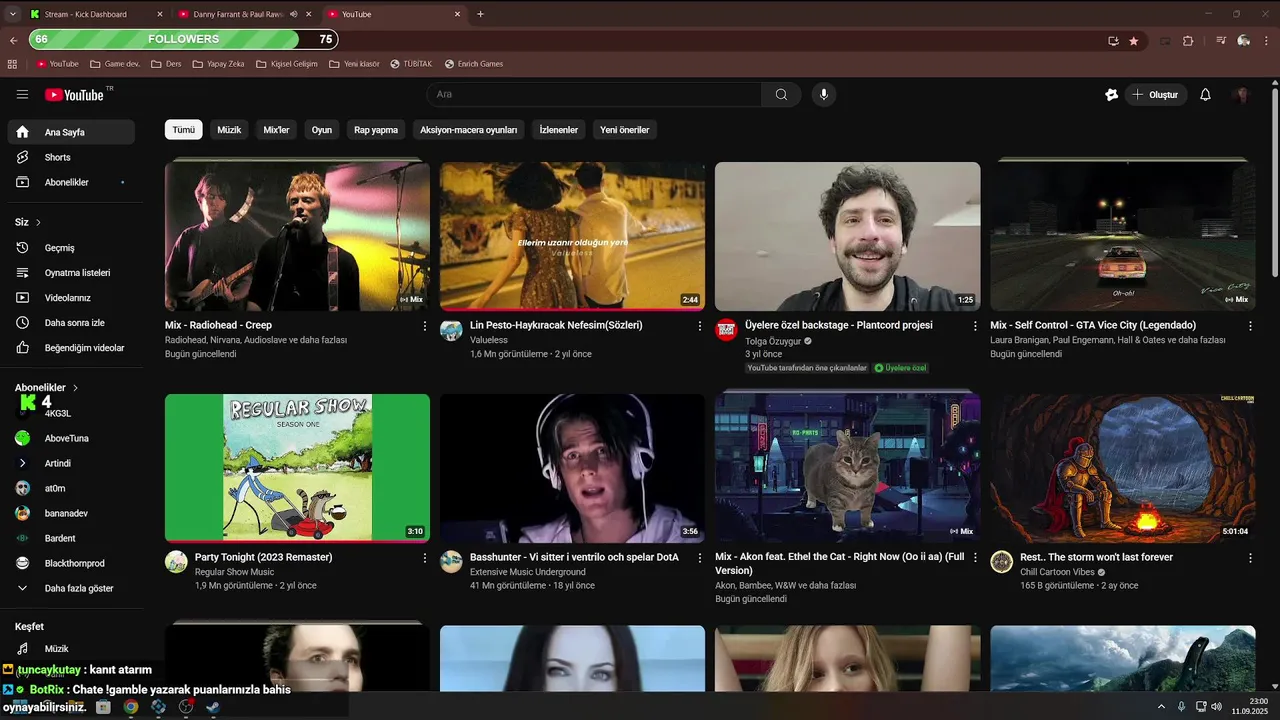Click the YouTube logo
The height and width of the screenshot is (720, 1280).
[74, 95]
